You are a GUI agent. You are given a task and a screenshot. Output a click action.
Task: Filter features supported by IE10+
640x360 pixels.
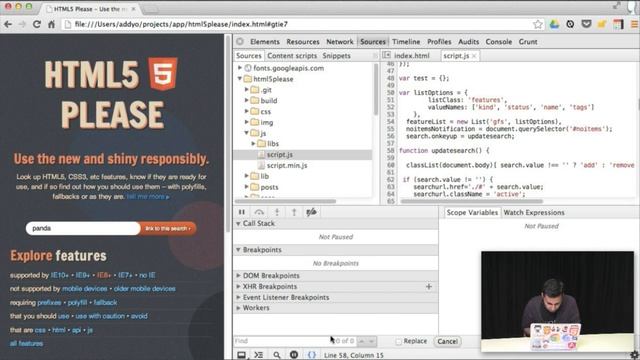pos(60,276)
